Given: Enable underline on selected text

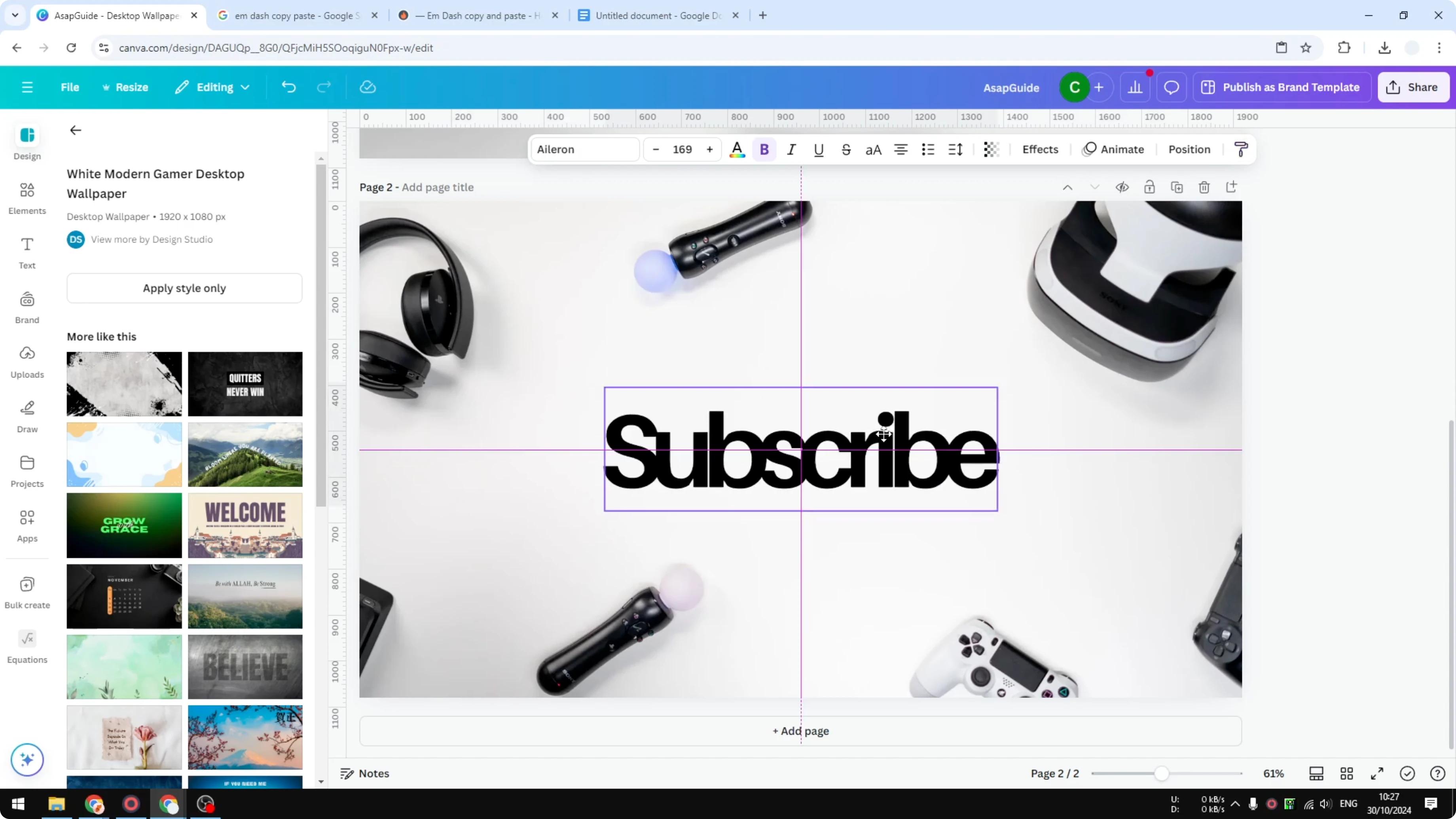Looking at the screenshot, I should point(819,149).
